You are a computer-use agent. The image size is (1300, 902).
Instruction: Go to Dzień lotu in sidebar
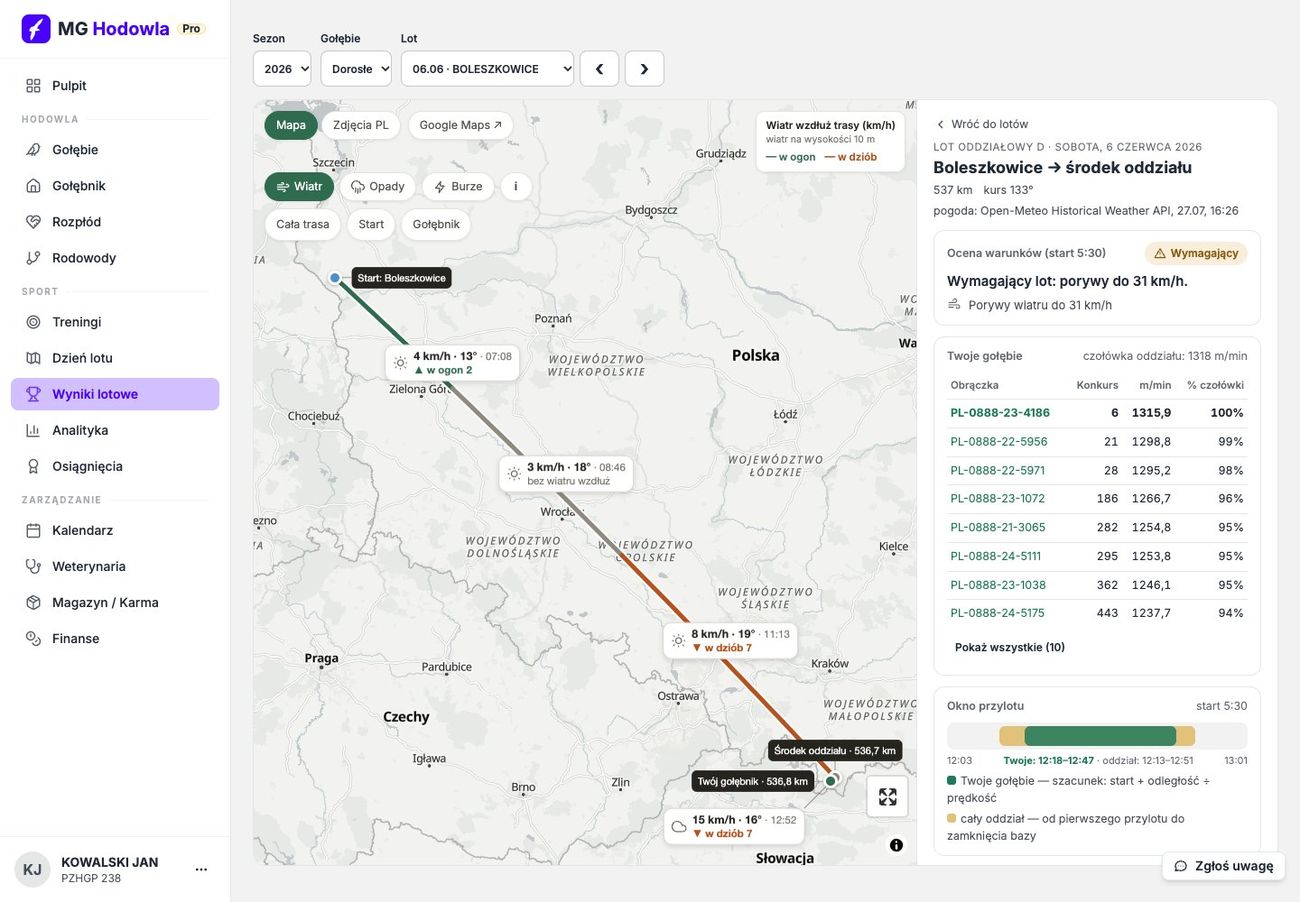[115, 358]
